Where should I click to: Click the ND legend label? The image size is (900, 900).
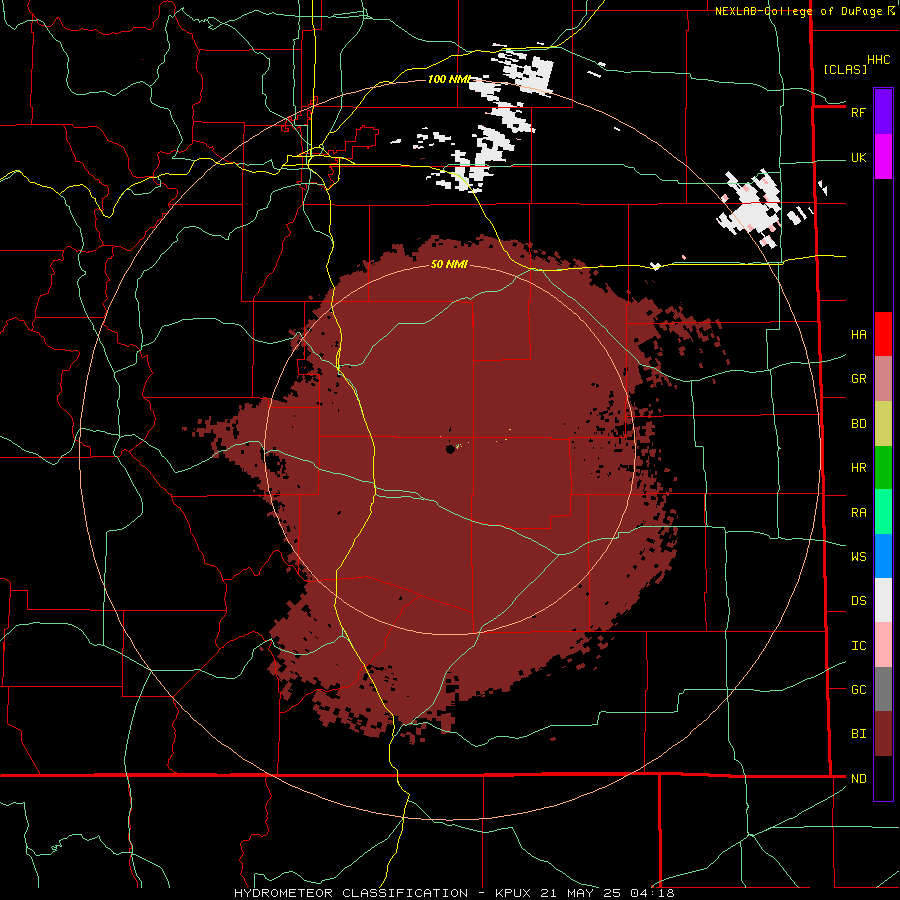click(858, 779)
